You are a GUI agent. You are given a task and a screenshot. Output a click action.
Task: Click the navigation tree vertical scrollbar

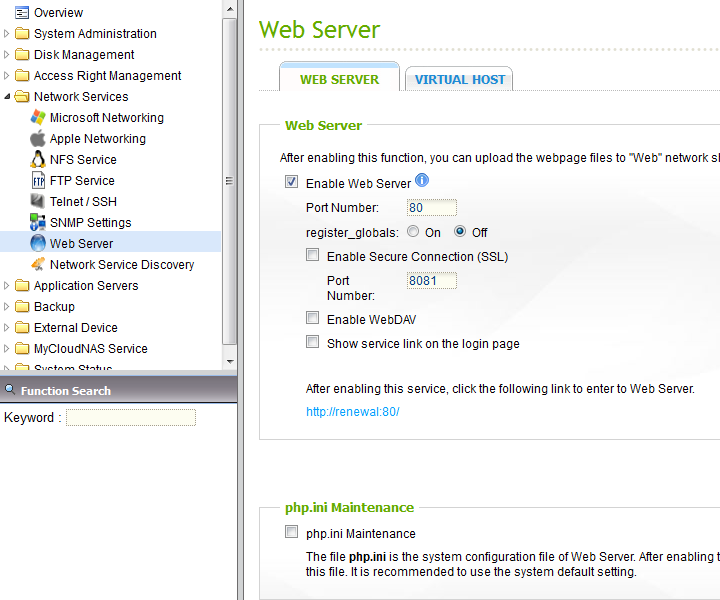pyautogui.click(x=229, y=180)
